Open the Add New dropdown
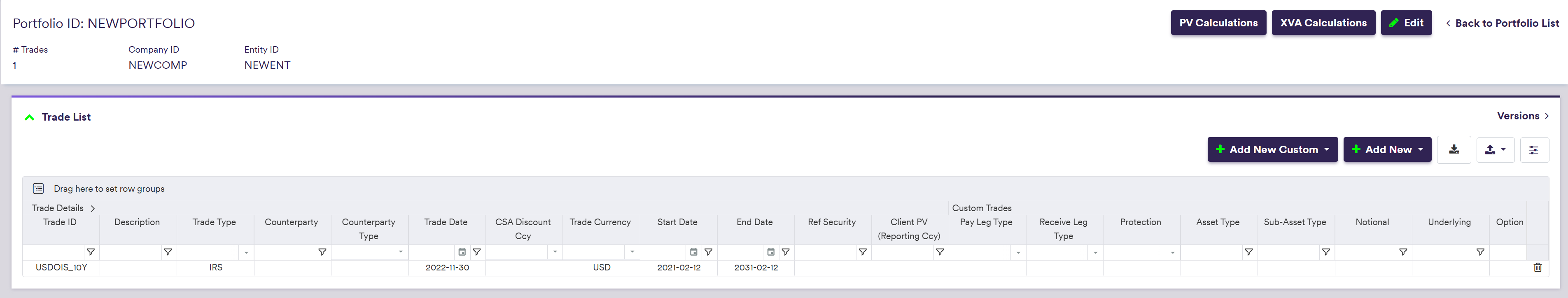The image size is (1568, 298). pyautogui.click(x=1386, y=149)
